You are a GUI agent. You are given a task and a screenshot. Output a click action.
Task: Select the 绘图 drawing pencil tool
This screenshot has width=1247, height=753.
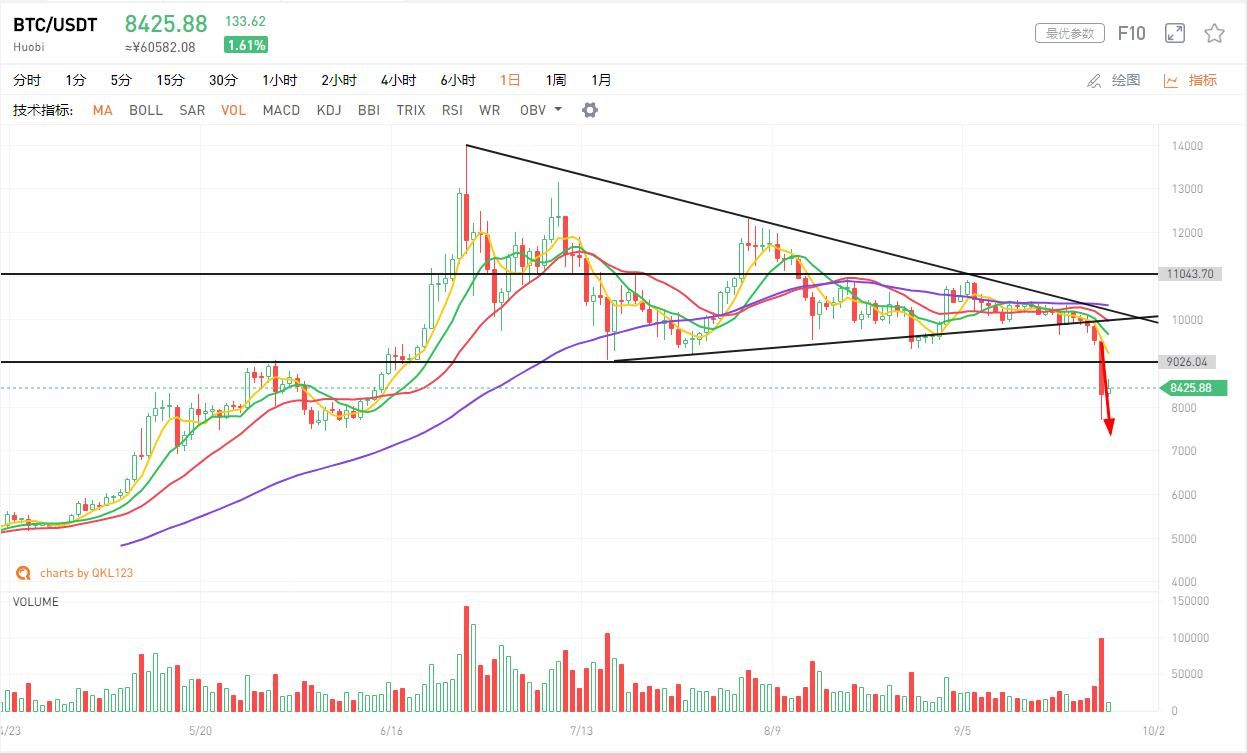[x=1094, y=80]
